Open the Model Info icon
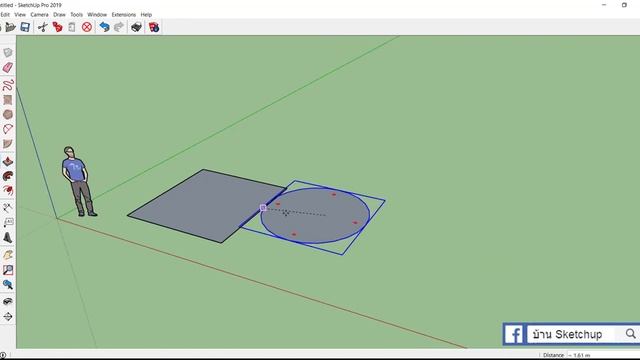Viewport: 640px width, 360px height. 154,27
